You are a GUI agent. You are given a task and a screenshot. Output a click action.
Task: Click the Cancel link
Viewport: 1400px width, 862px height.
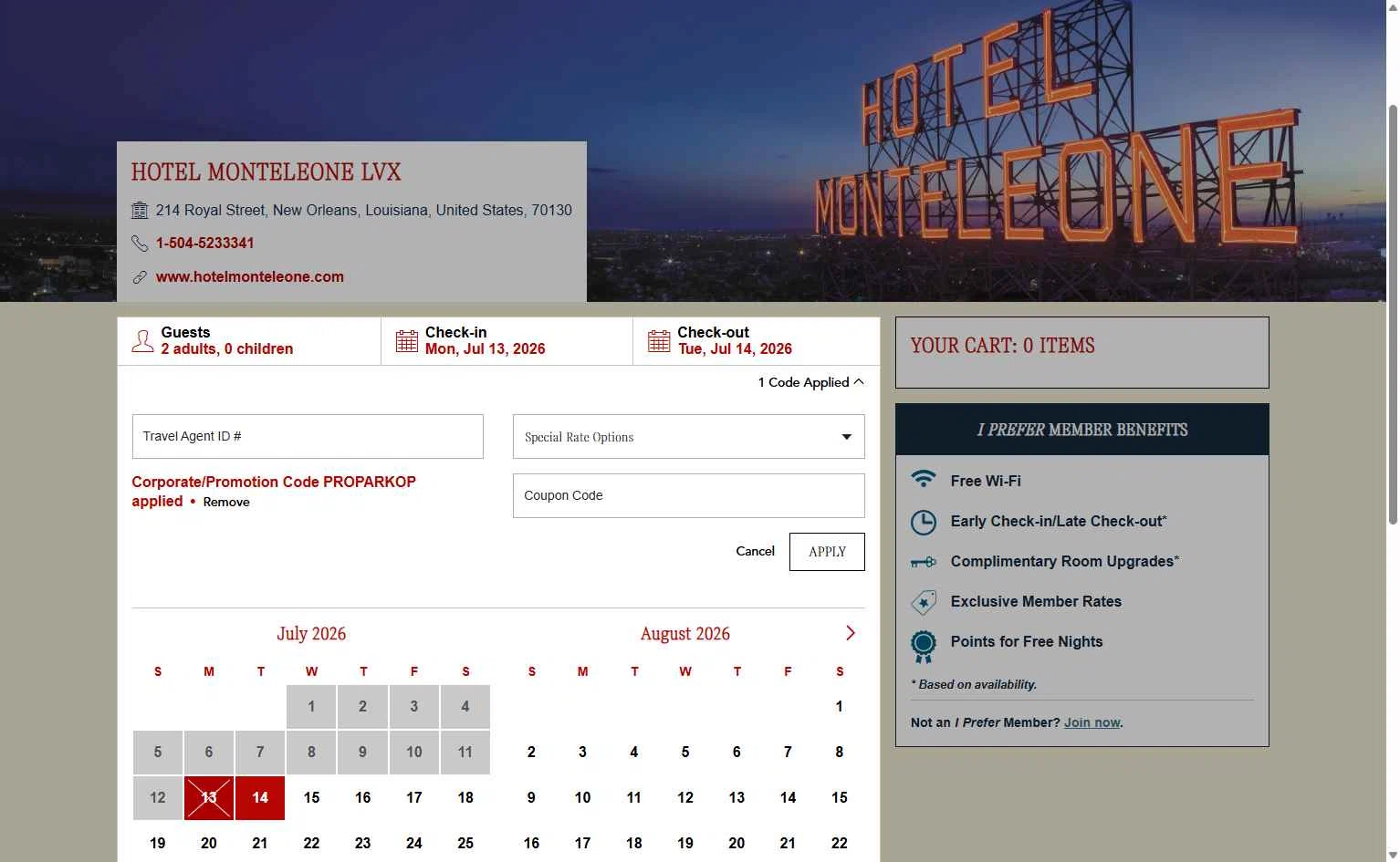coord(756,551)
